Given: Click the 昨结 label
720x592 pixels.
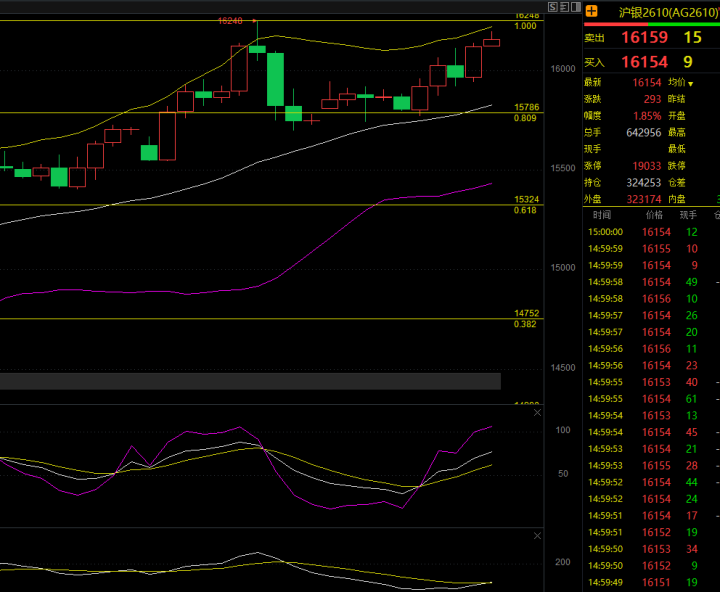Looking at the screenshot, I should pyautogui.click(x=676, y=99).
